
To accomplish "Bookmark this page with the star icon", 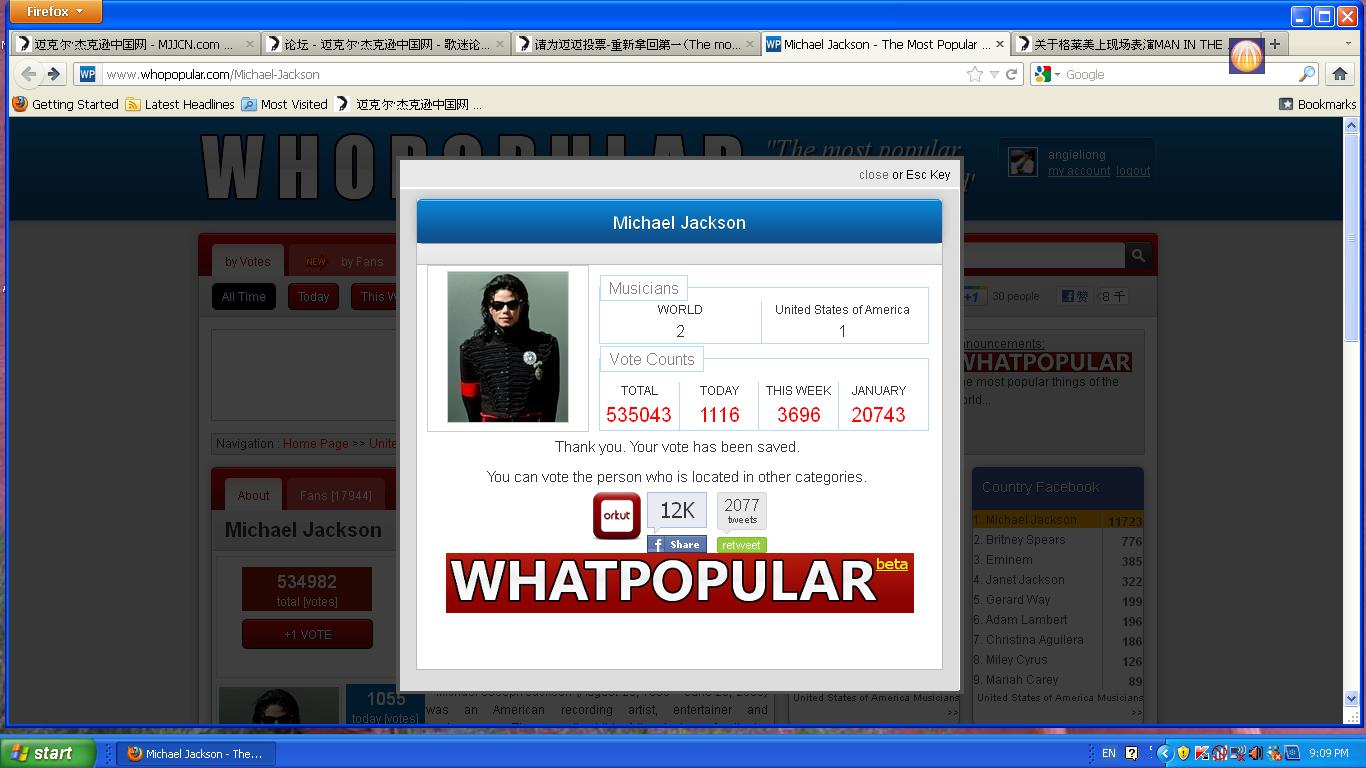I will 974,74.
